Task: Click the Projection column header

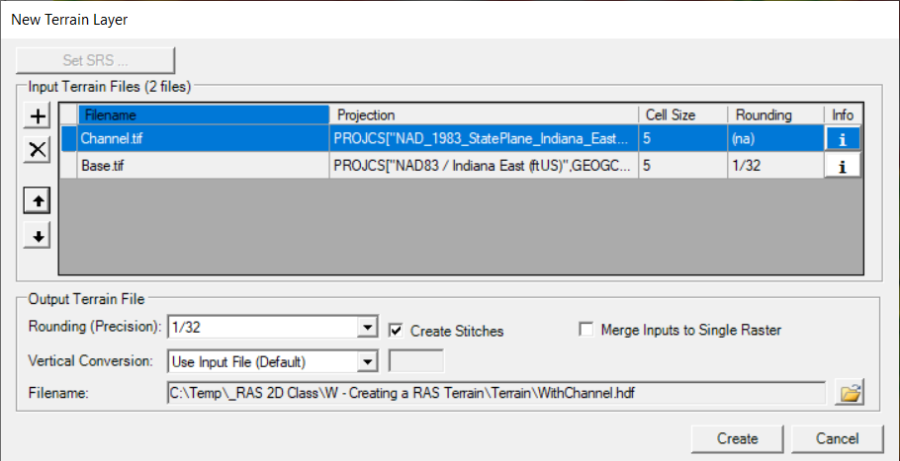Action: coord(484,115)
